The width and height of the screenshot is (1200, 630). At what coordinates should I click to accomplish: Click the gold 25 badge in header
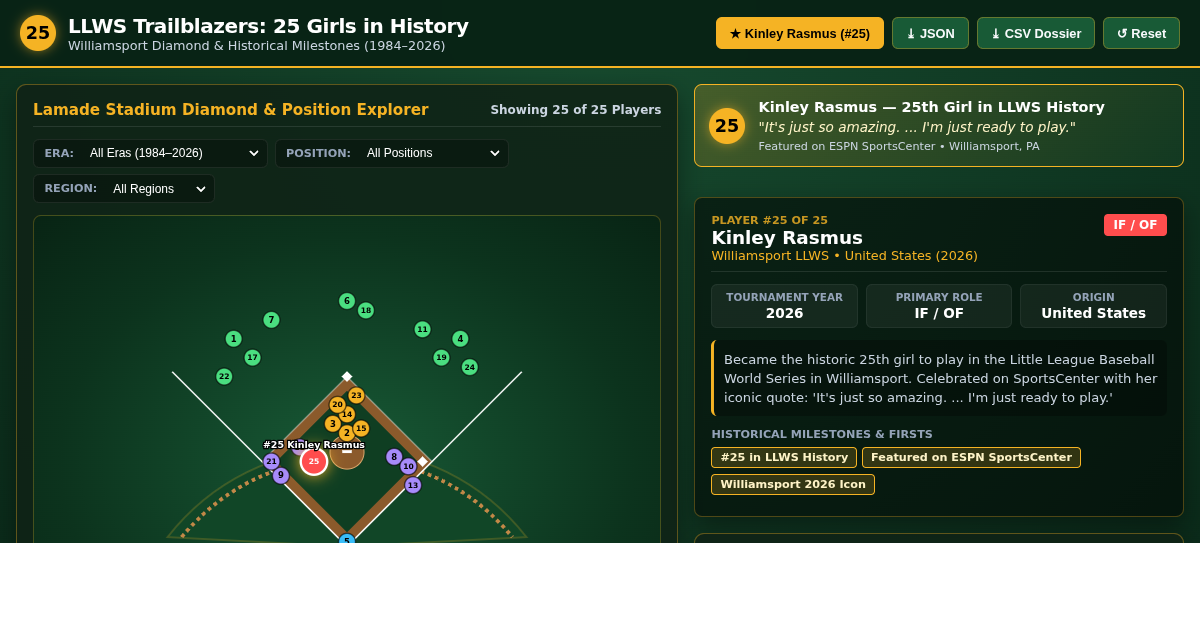pos(38,33)
